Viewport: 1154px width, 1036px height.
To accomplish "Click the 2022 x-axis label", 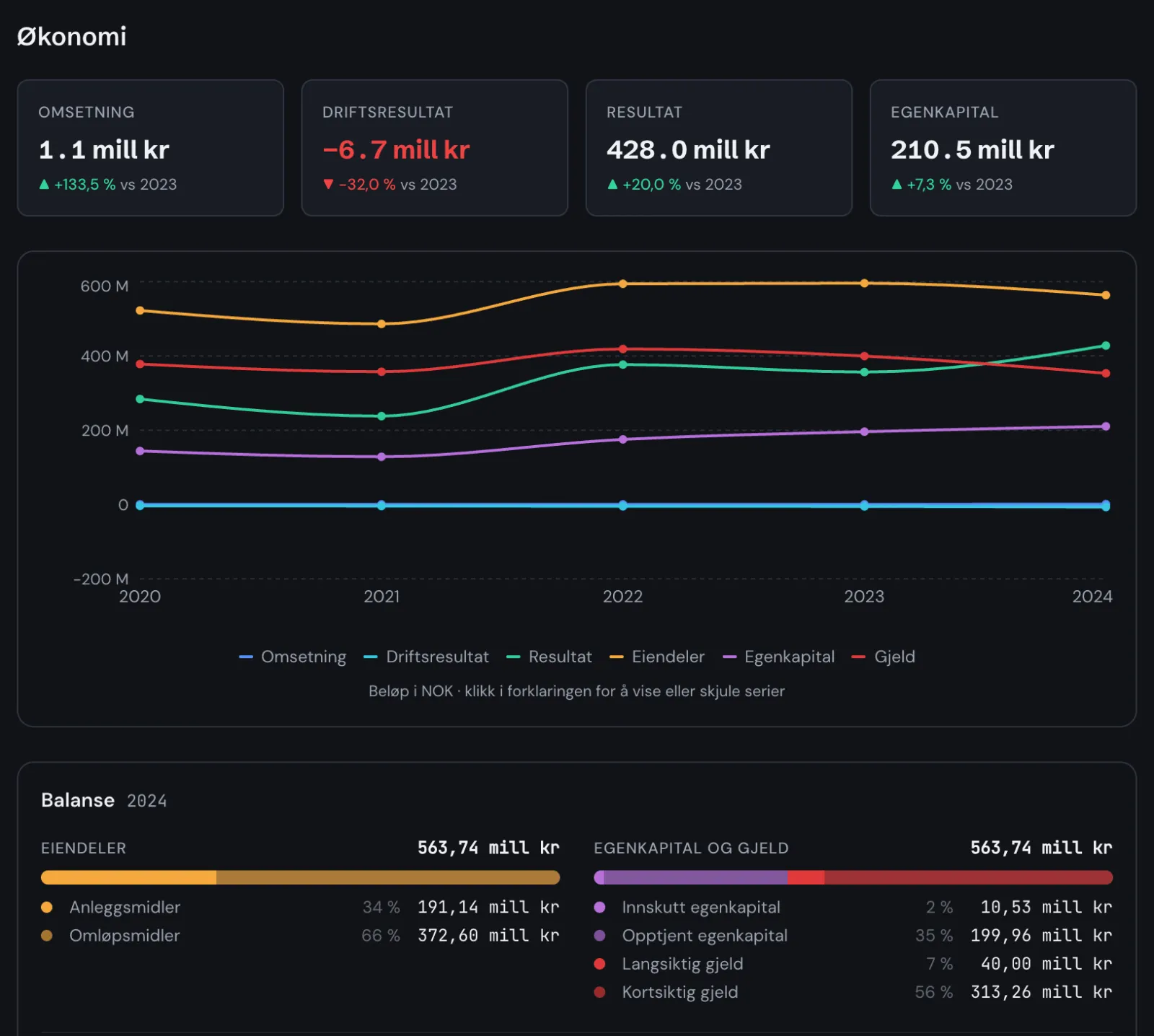I will coord(623,596).
